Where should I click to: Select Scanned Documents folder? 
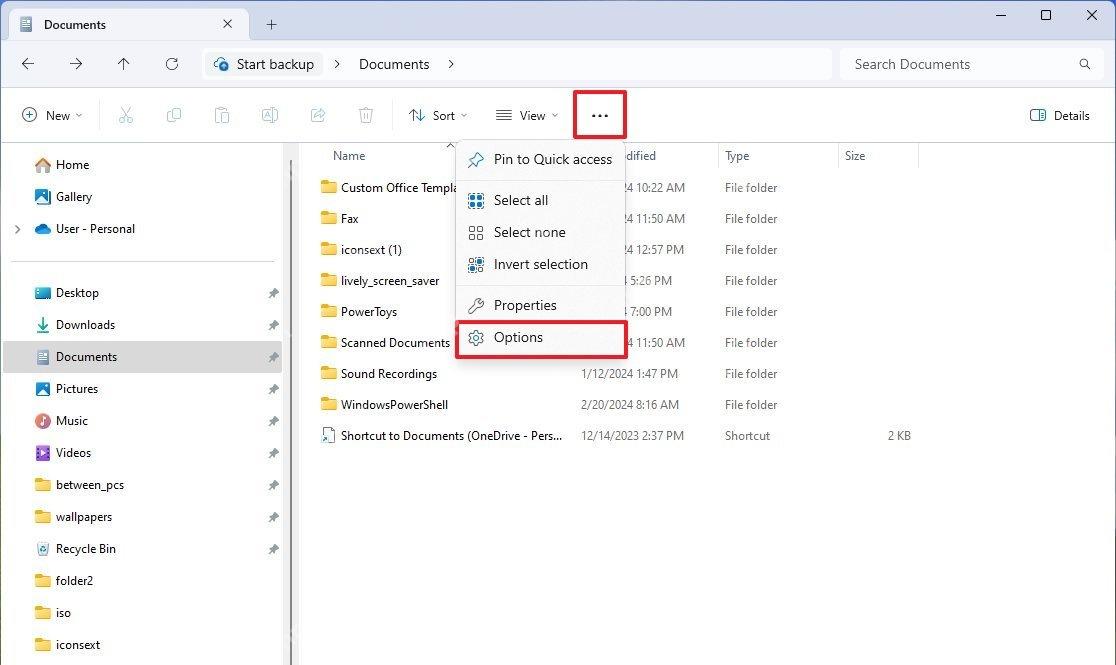395,342
